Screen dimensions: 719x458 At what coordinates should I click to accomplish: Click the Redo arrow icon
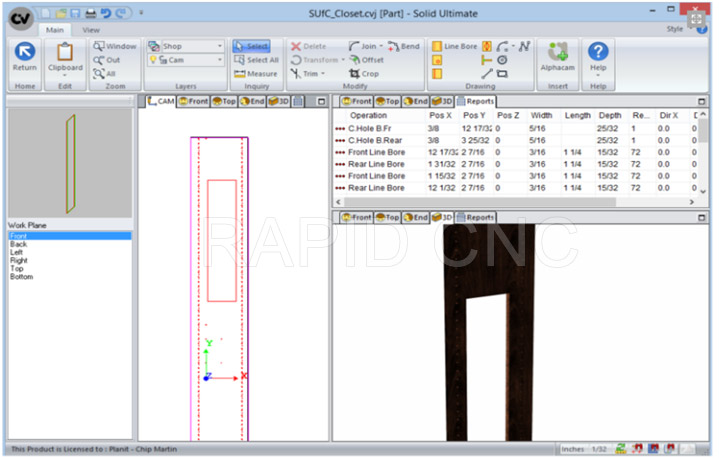[x=121, y=13]
